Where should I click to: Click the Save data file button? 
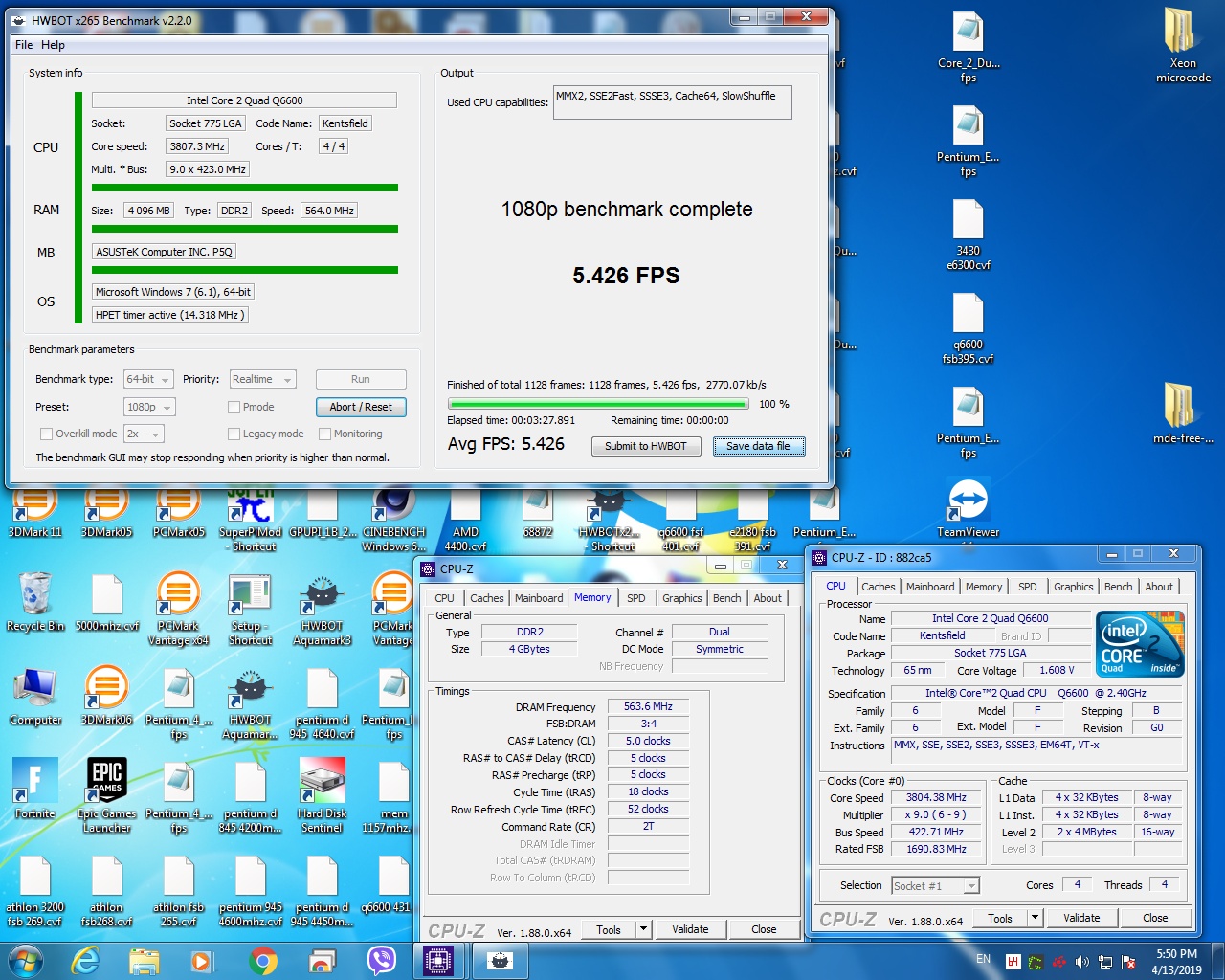tap(758, 446)
